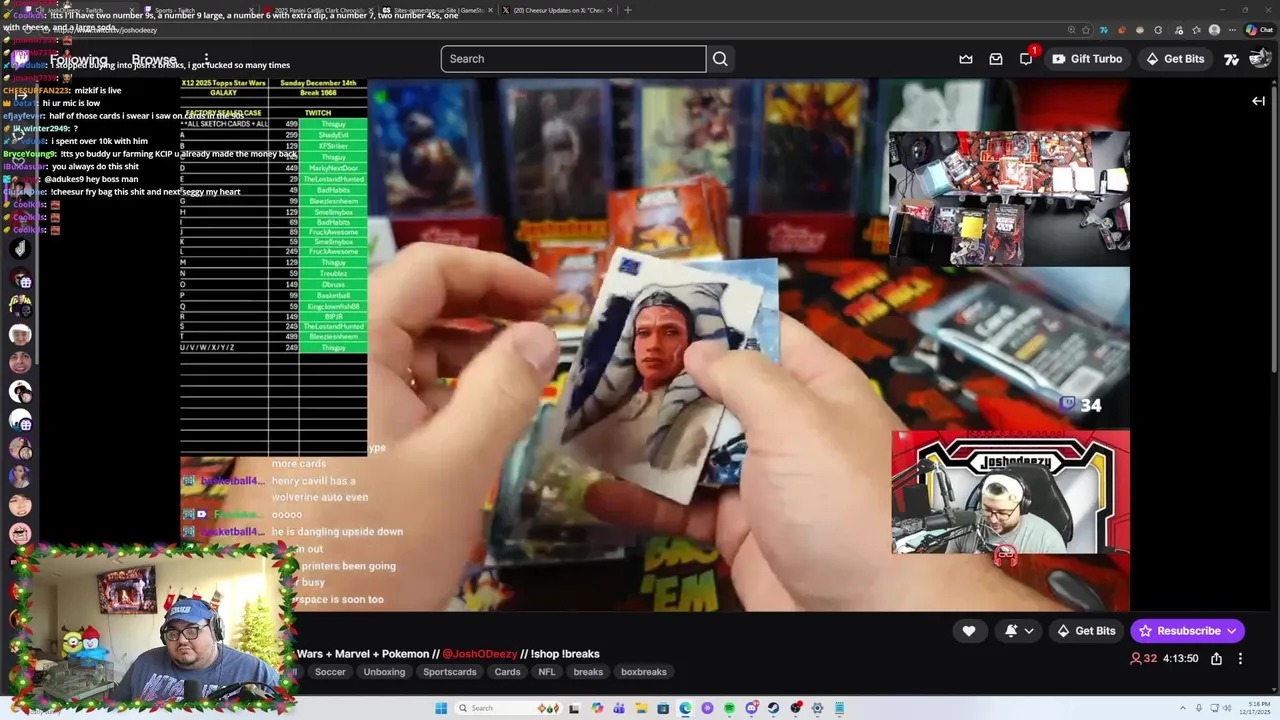Open the @JoshODeezy link in title
The width and height of the screenshot is (1280, 720).
(x=480, y=654)
